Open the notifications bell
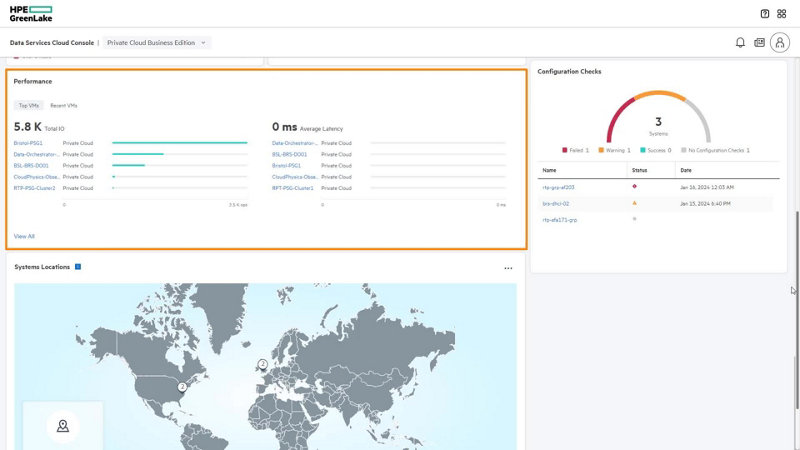Image resolution: width=800 pixels, height=450 pixels. tap(740, 42)
